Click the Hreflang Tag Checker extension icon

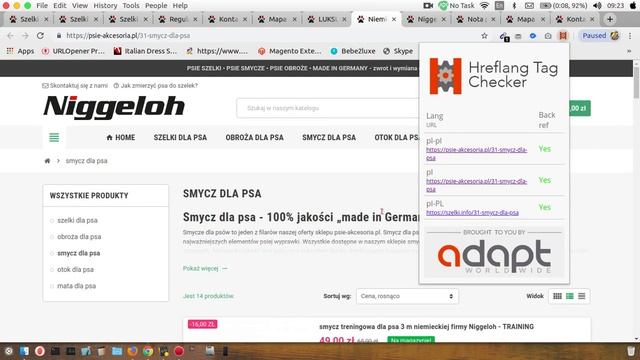(x=563, y=36)
